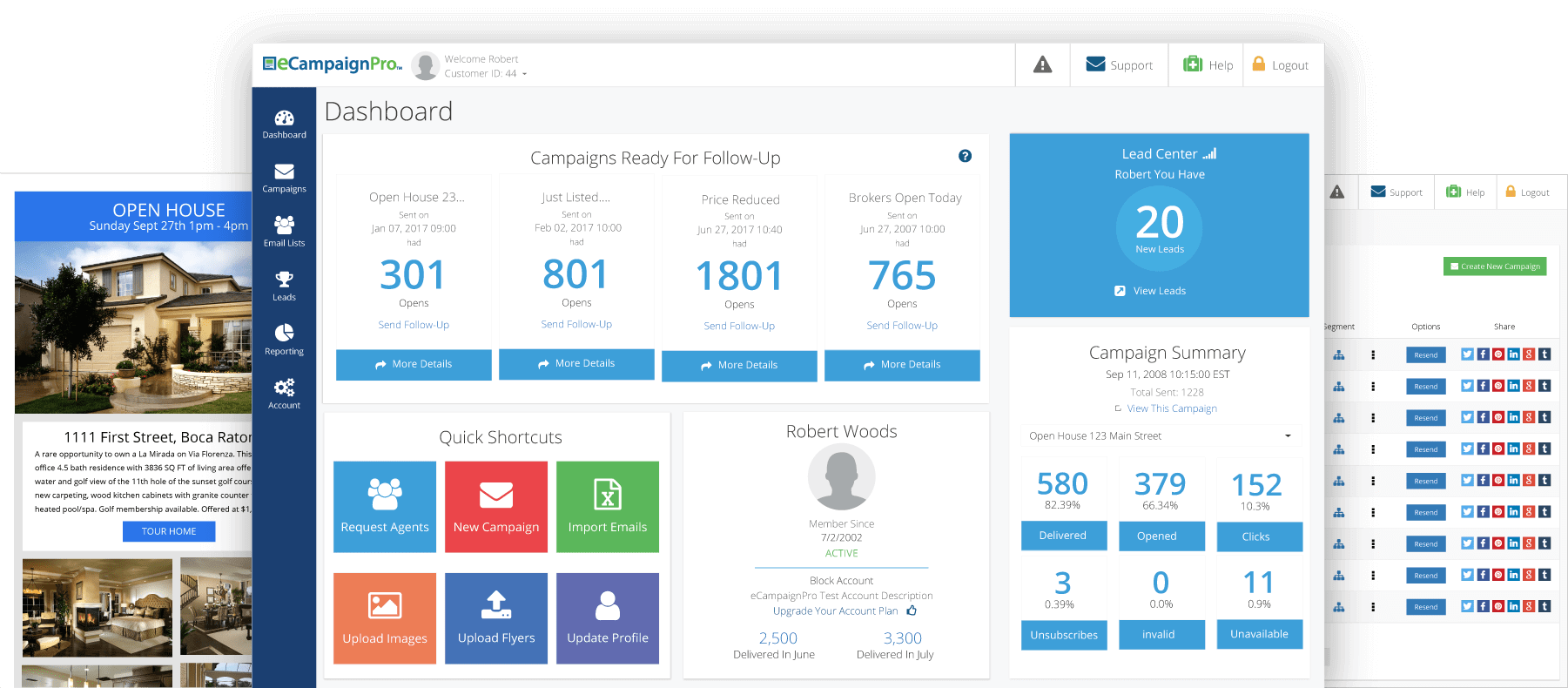The width and height of the screenshot is (1568, 688).
Task: Open Support in the right background window
Action: (1396, 192)
